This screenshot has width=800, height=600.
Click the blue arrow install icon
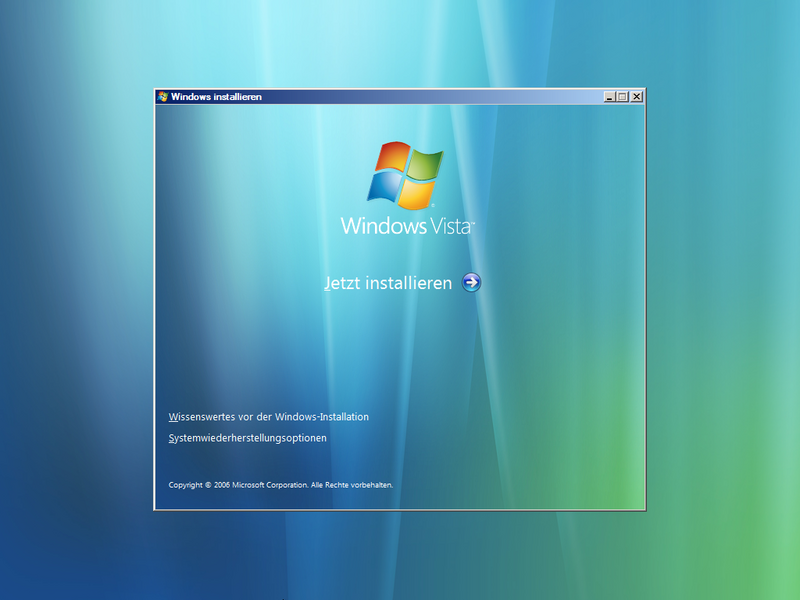tap(471, 282)
